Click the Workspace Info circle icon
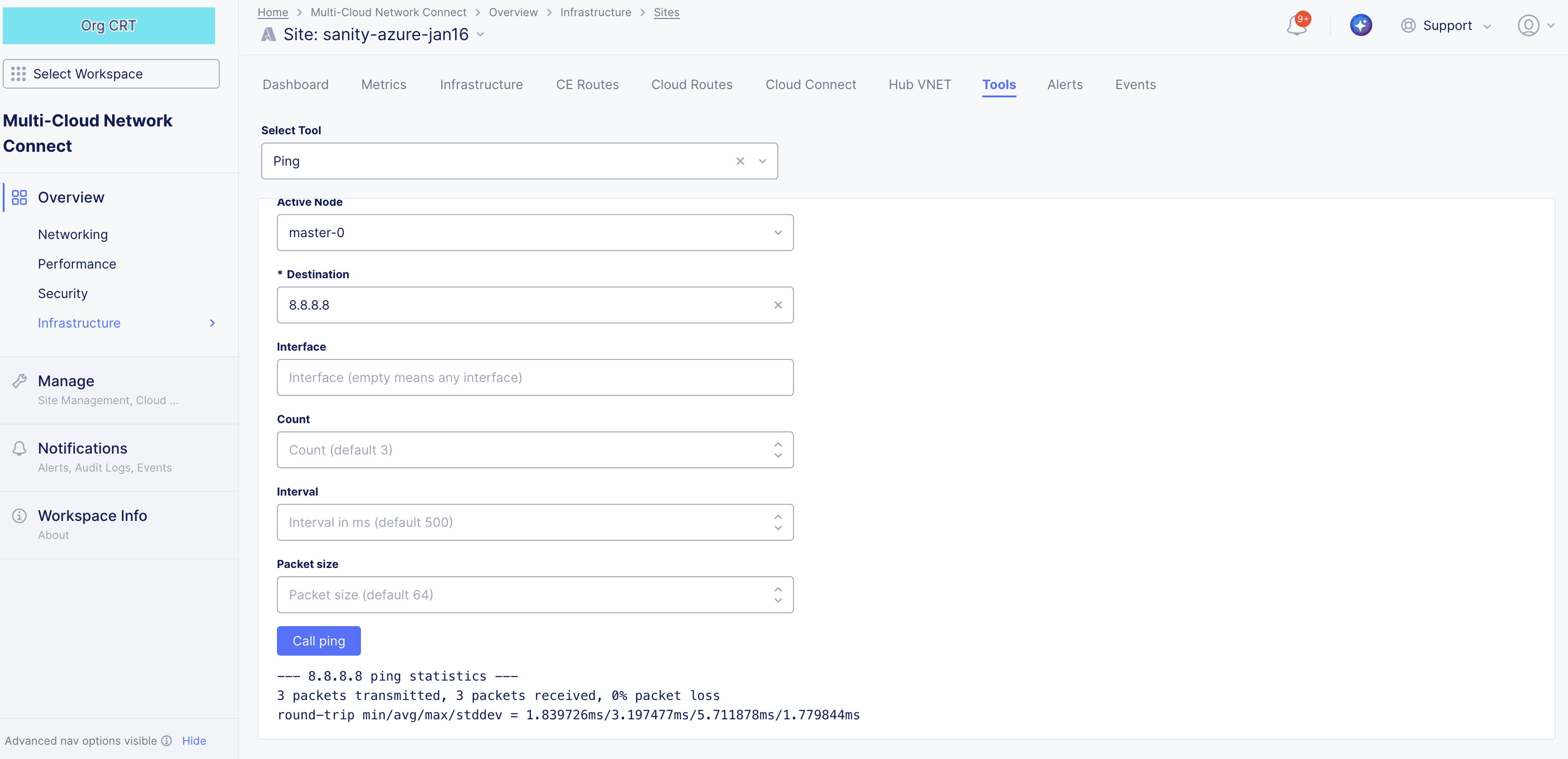Viewport: 1568px width, 759px height. [19, 515]
